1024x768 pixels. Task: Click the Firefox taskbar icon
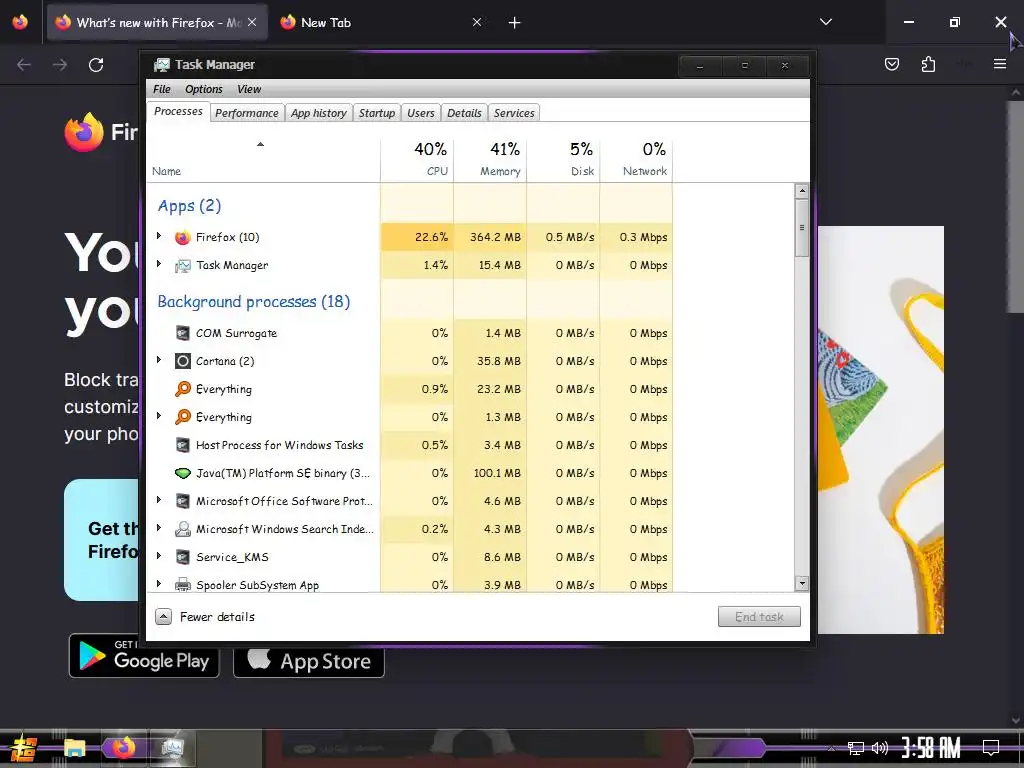pyautogui.click(x=123, y=748)
